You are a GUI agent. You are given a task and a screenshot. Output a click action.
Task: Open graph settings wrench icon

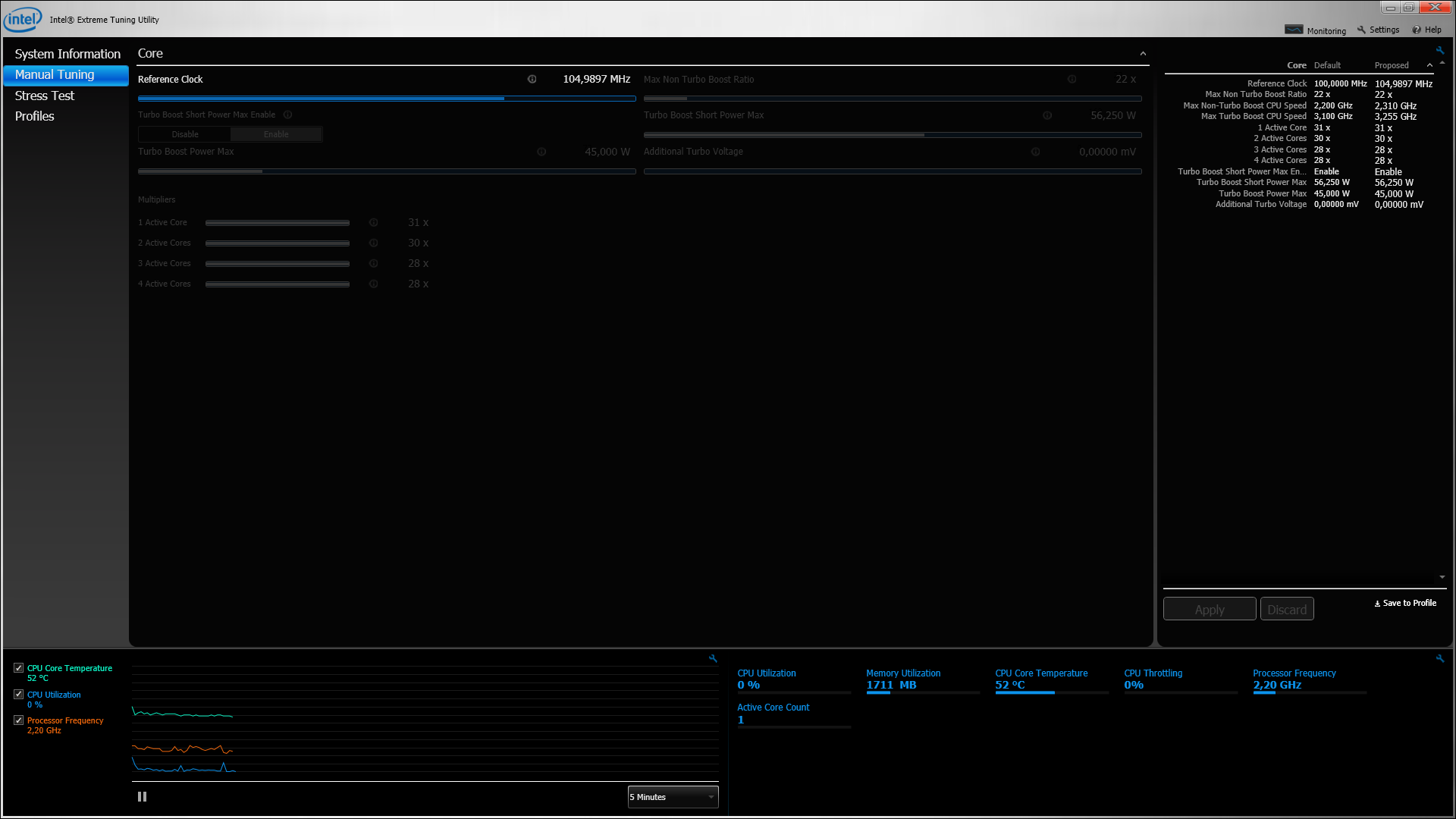(713, 659)
